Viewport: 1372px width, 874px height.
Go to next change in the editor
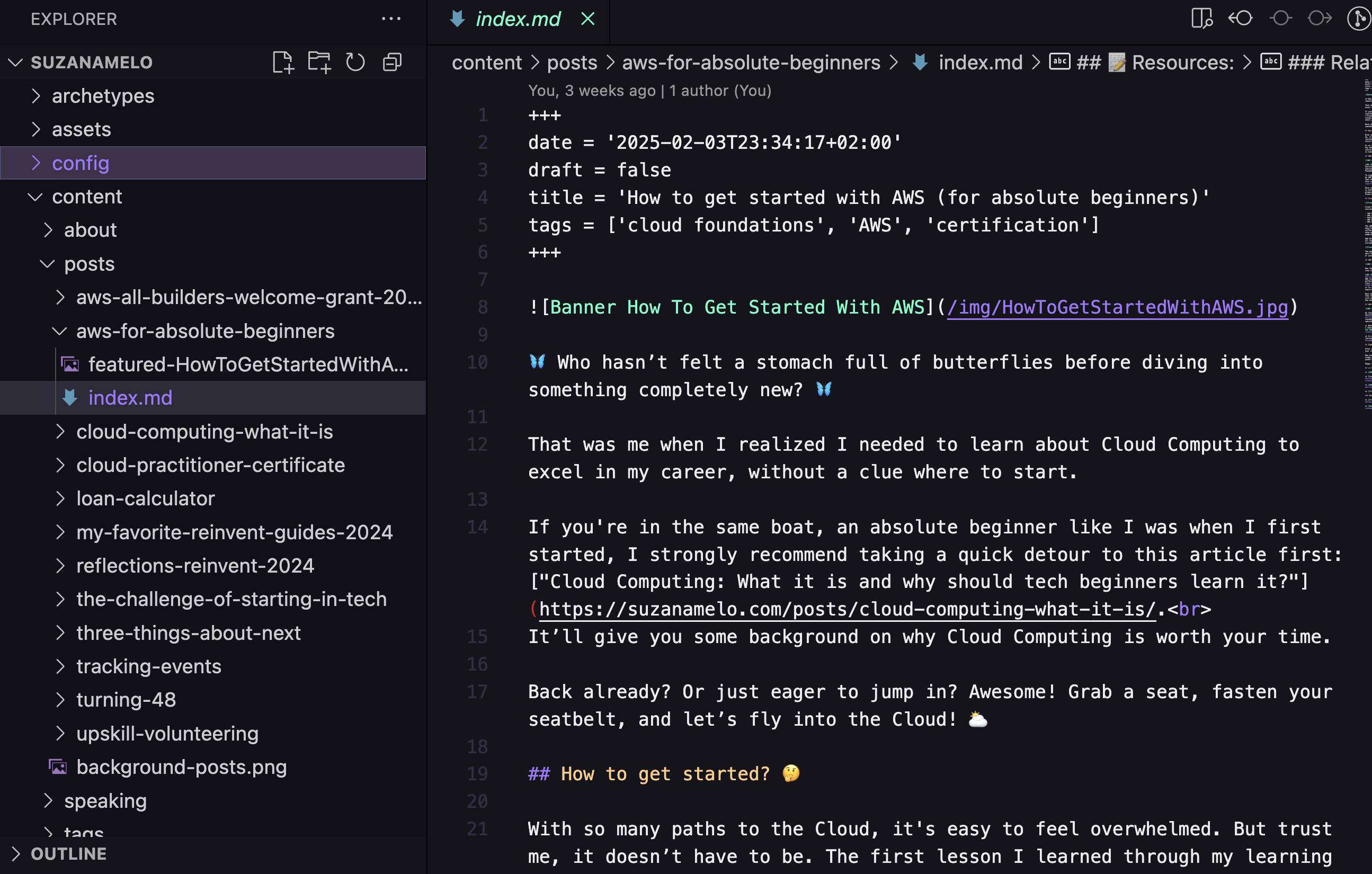coord(1320,18)
